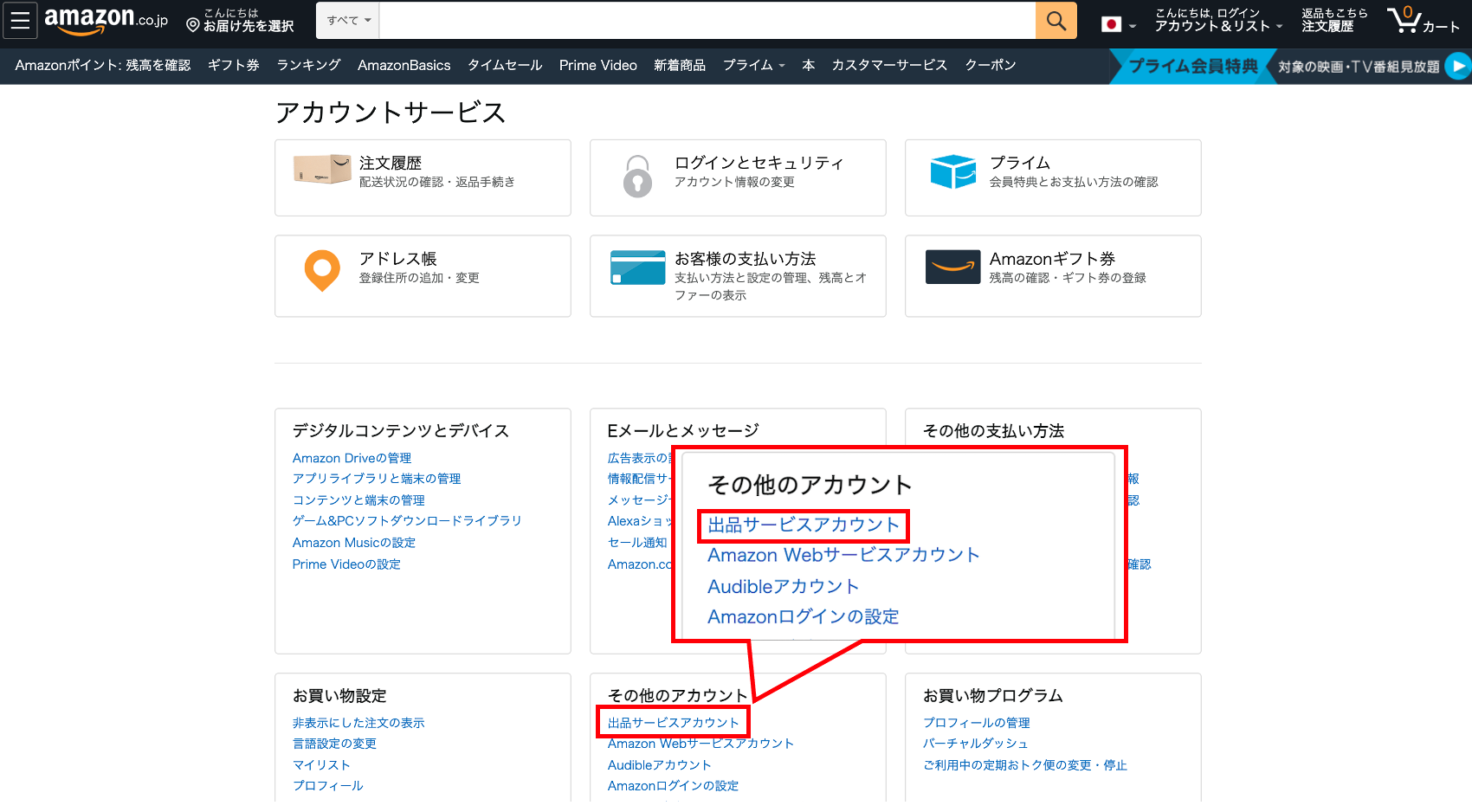The image size is (1472, 812).
Task: Open Prime Video in navigation bar
Action: pos(597,65)
